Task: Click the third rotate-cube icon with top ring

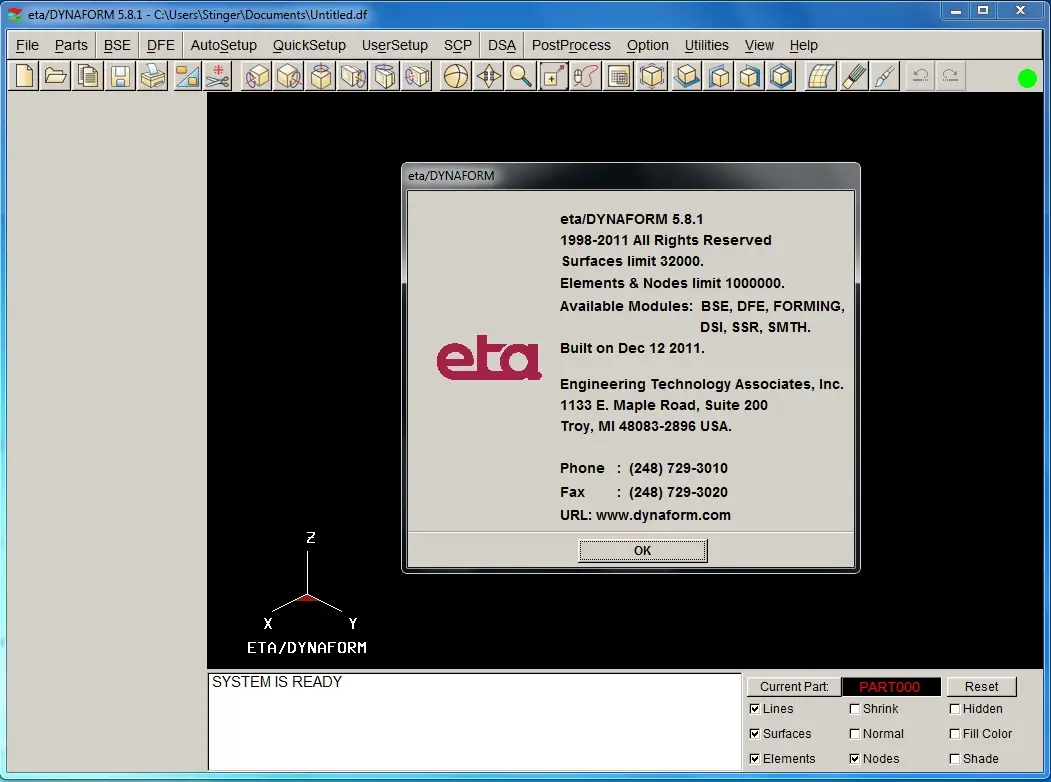Action: click(322, 76)
